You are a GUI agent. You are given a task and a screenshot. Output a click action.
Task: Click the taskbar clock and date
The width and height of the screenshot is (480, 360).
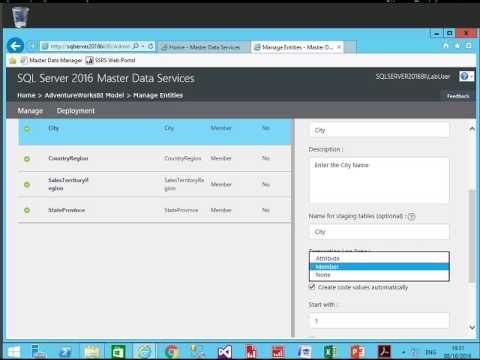458,352
